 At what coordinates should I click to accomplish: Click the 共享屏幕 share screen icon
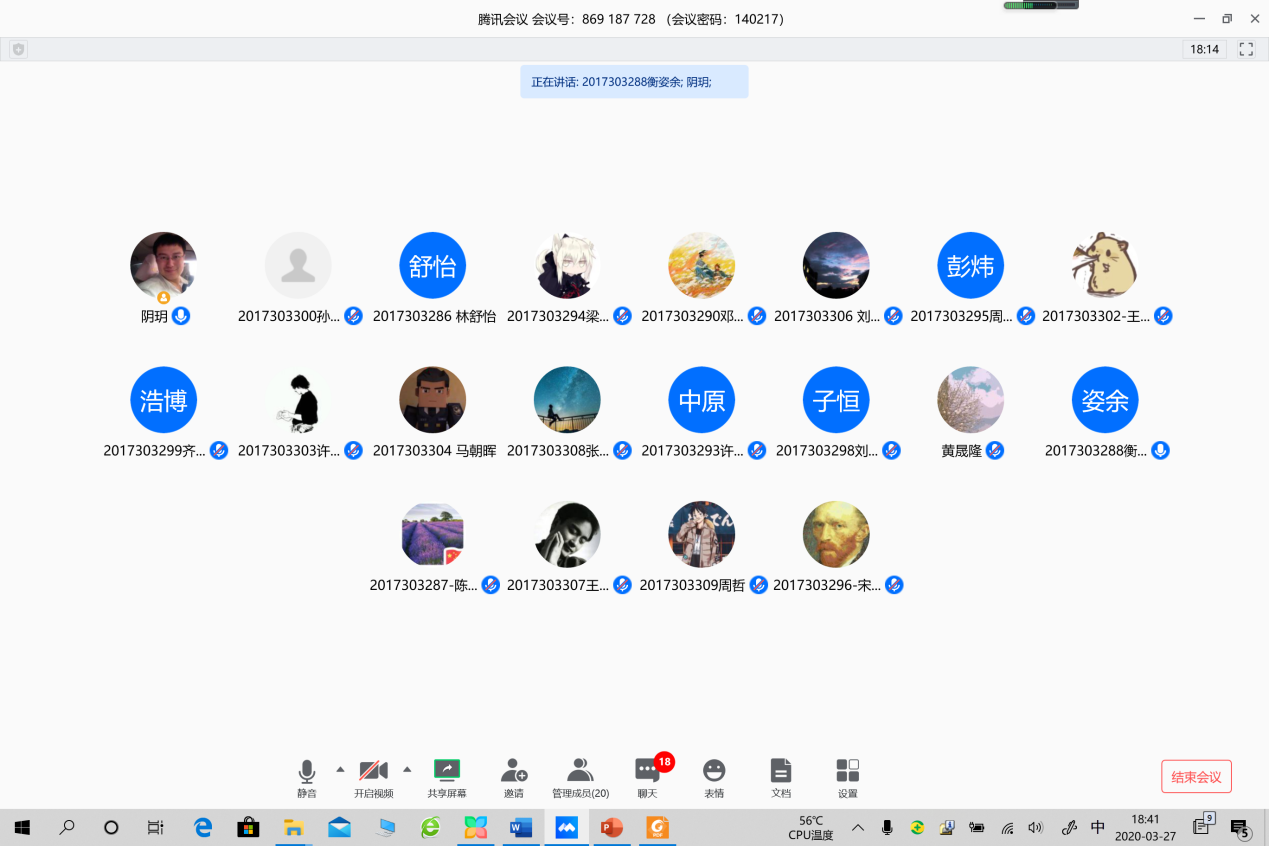pyautogui.click(x=446, y=771)
